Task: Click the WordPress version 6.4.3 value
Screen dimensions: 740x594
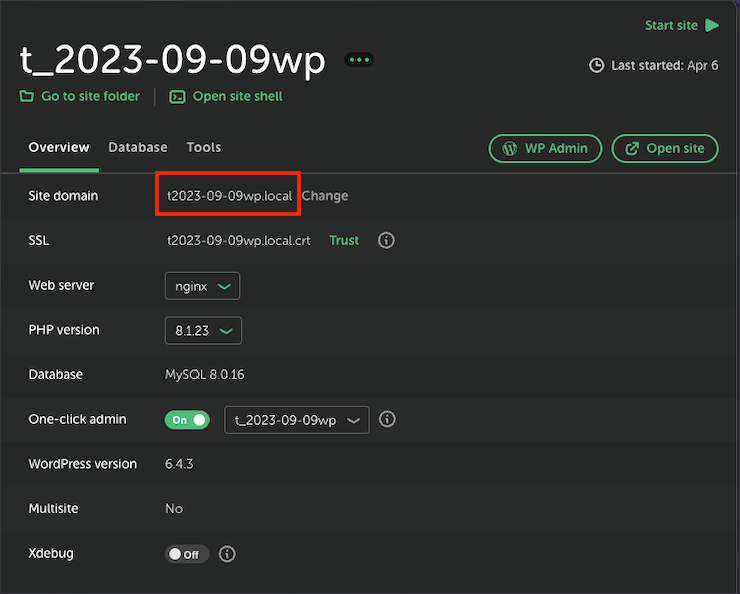Action: [179, 464]
